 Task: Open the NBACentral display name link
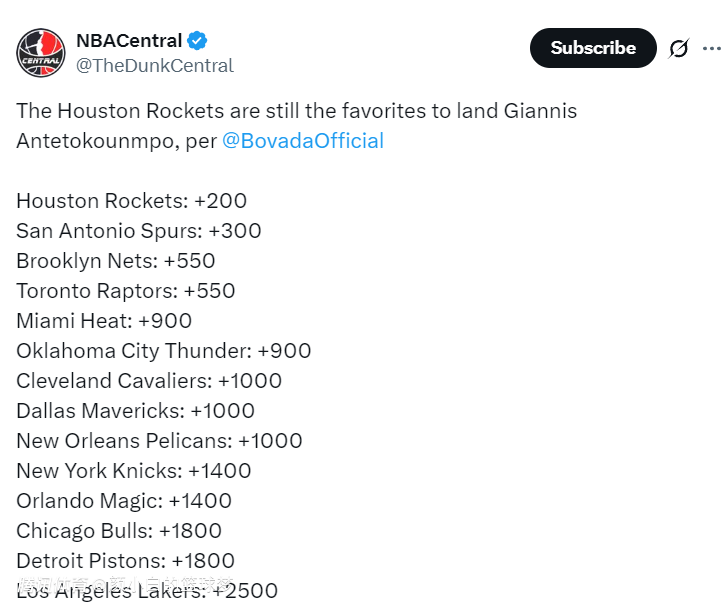(x=129, y=41)
